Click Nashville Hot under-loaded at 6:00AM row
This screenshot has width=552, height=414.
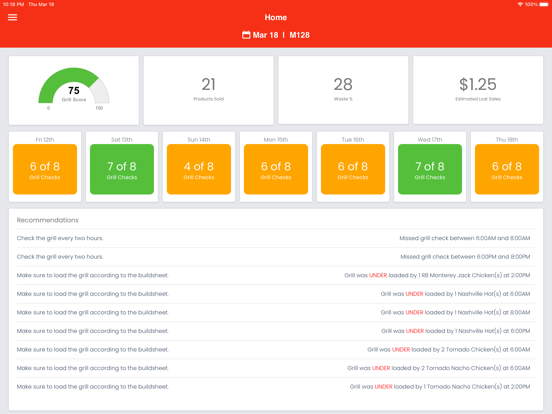[276, 294]
